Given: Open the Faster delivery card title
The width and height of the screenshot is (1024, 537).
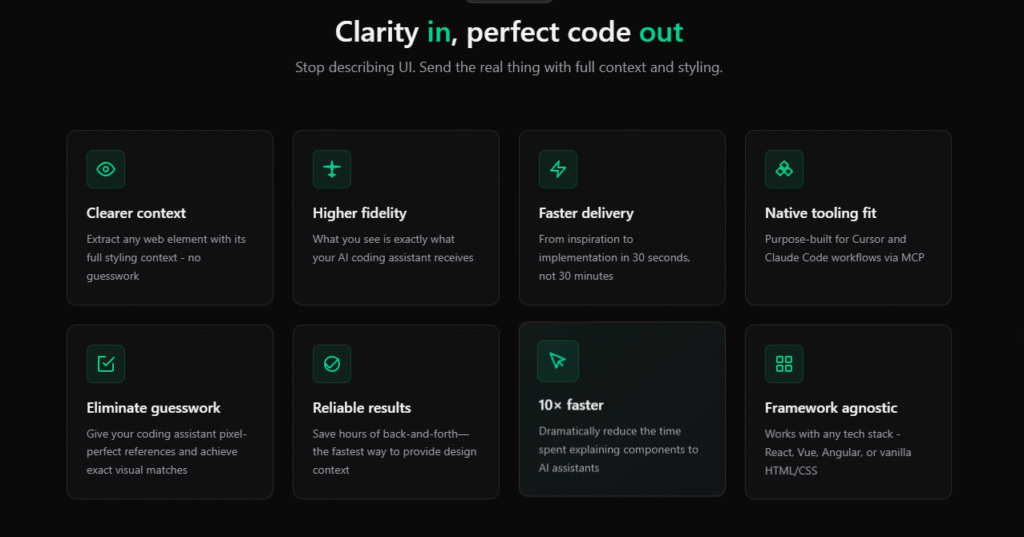Looking at the screenshot, I should coord(586,213).
